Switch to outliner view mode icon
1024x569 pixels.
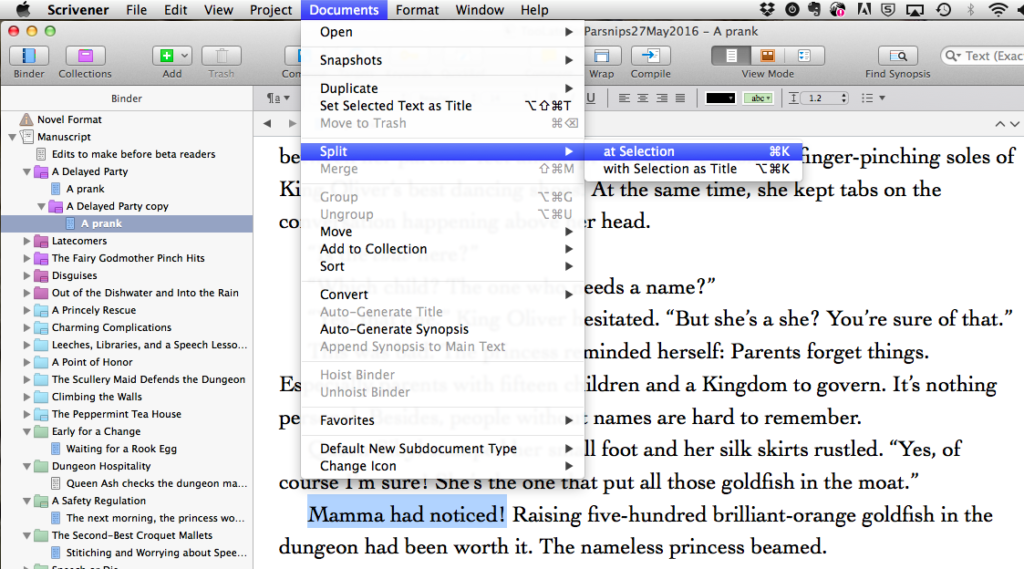805,56
